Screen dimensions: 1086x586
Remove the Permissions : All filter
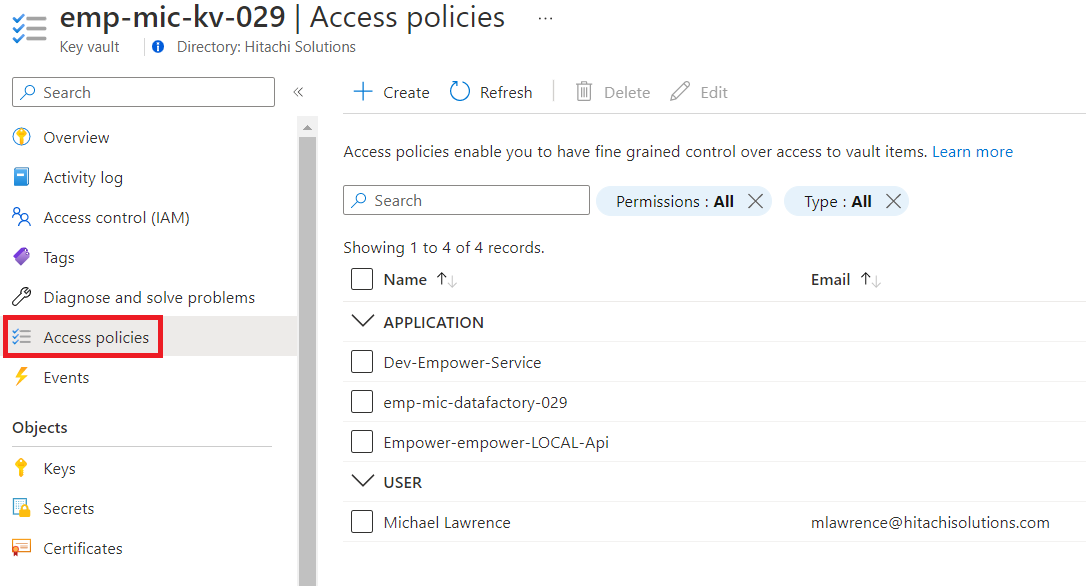pos(756,202)
